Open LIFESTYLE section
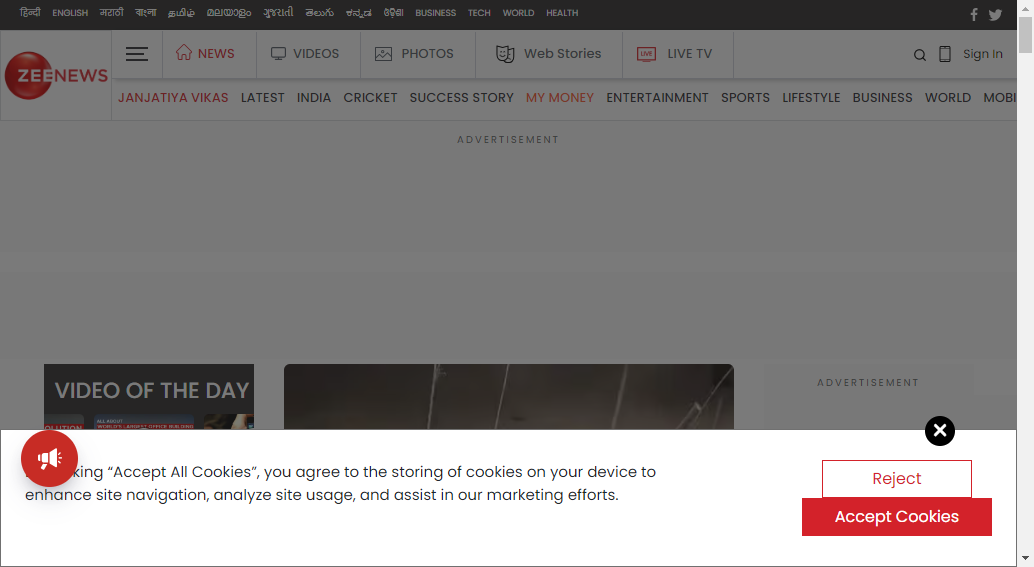The height and width of the screenshot is (567, 1034). [x=811, y=98]
